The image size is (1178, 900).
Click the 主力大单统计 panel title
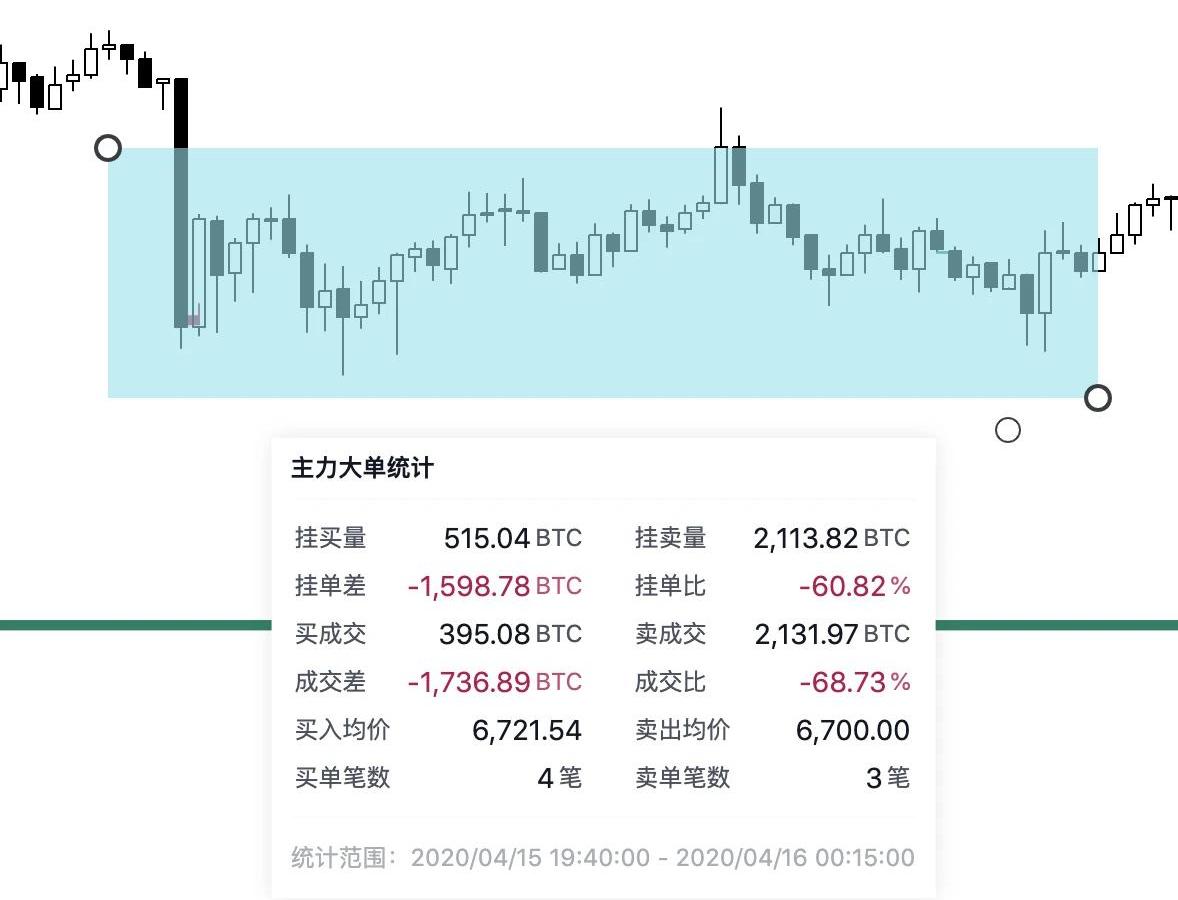(x=362, y=468)
